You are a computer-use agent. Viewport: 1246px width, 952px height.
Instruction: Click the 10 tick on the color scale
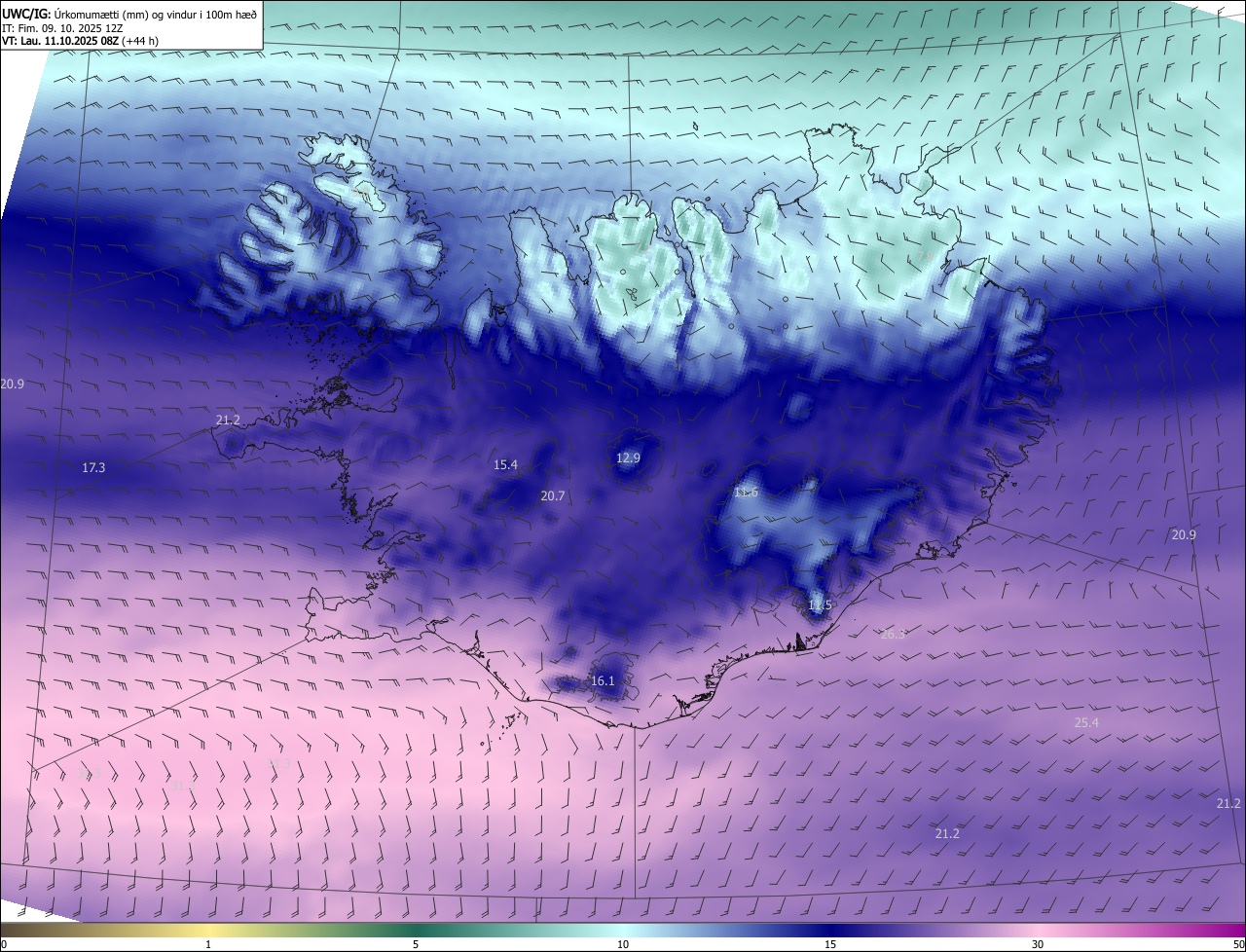pos(623,944)
